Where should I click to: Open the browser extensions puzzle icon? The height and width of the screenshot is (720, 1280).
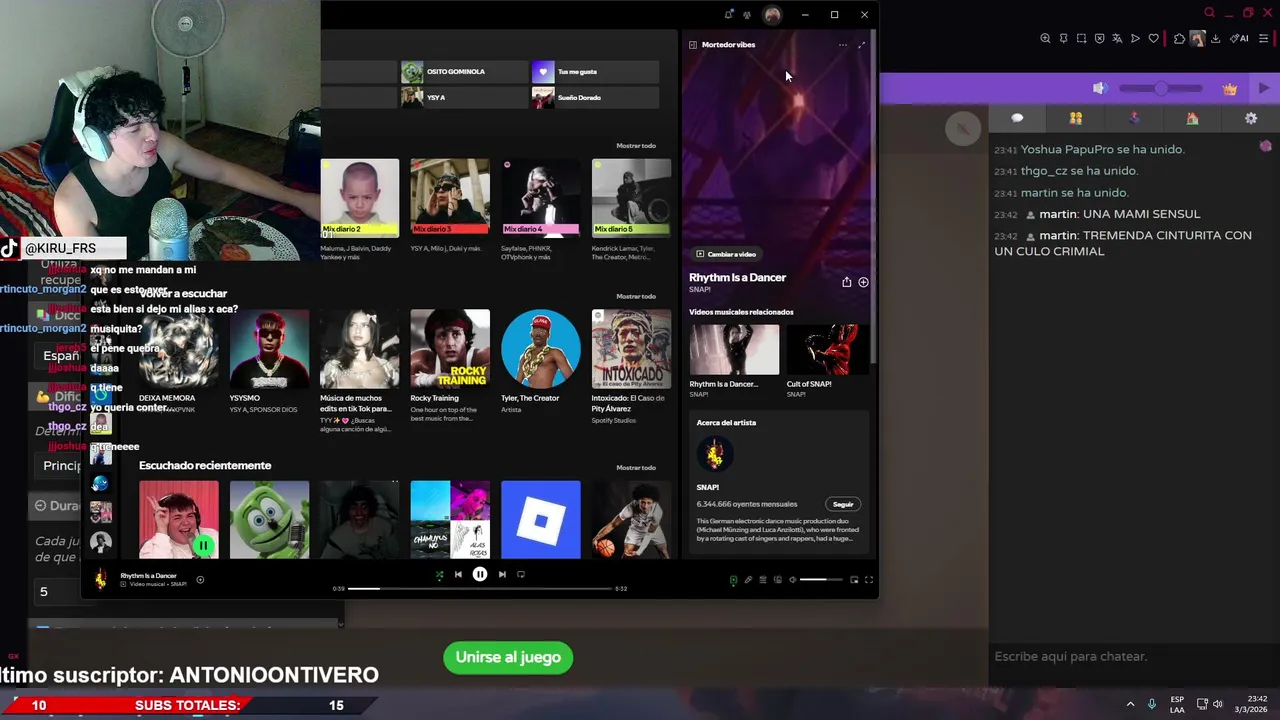point(1179,39)
